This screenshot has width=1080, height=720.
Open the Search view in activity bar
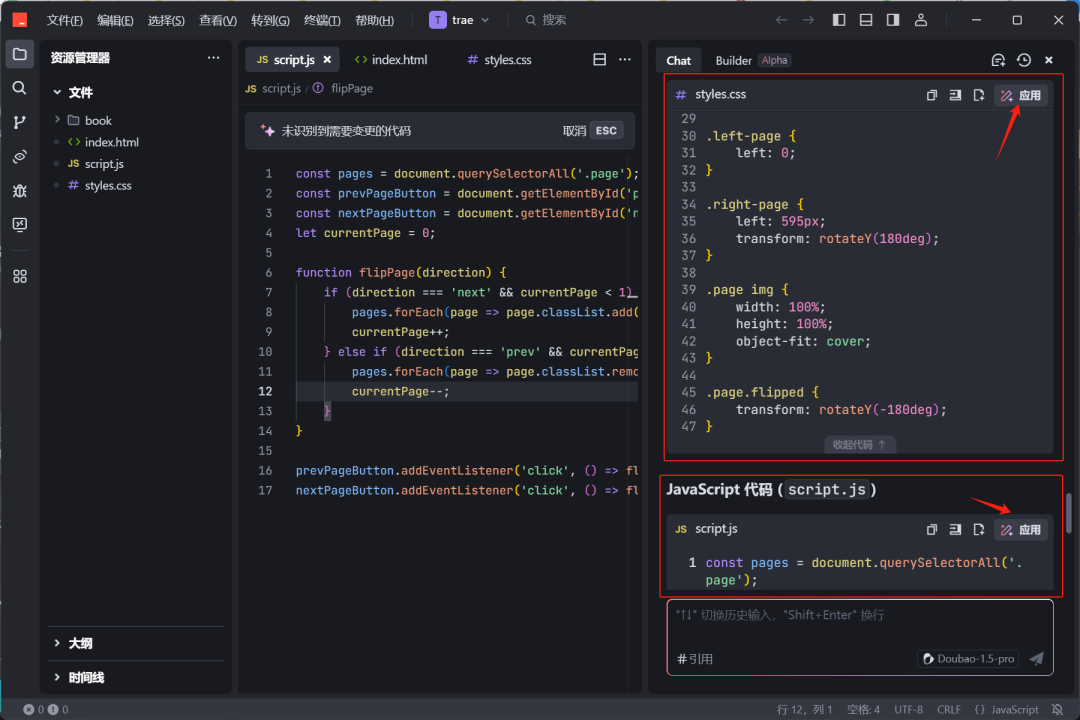coord(19,88)
